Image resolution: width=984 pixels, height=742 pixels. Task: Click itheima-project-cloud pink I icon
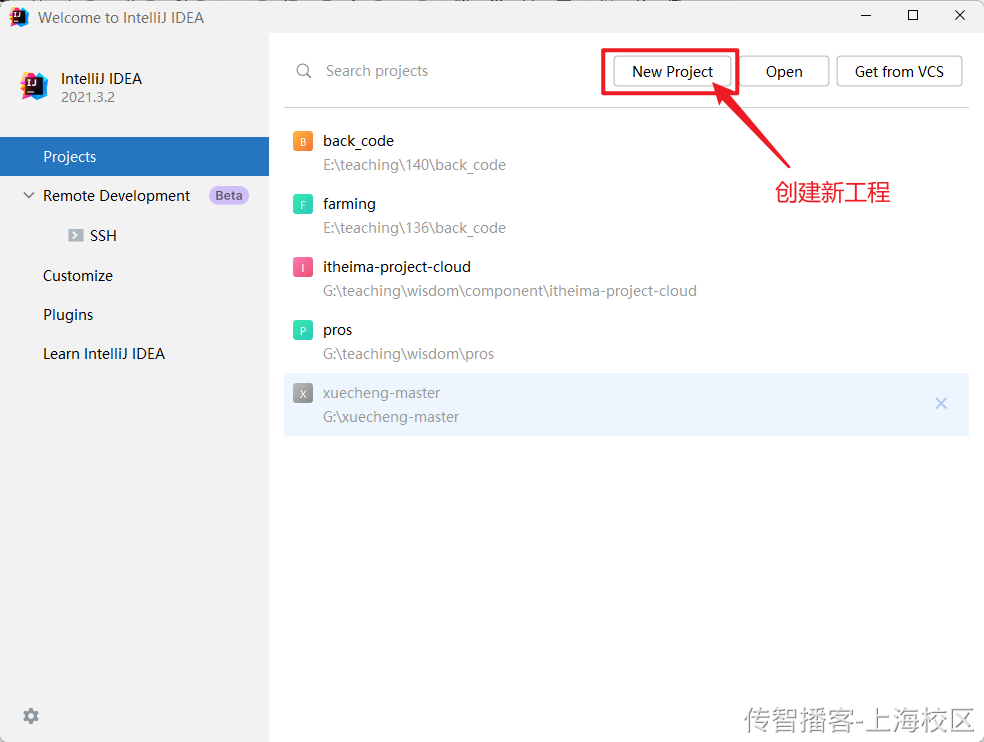pos(302,267)
